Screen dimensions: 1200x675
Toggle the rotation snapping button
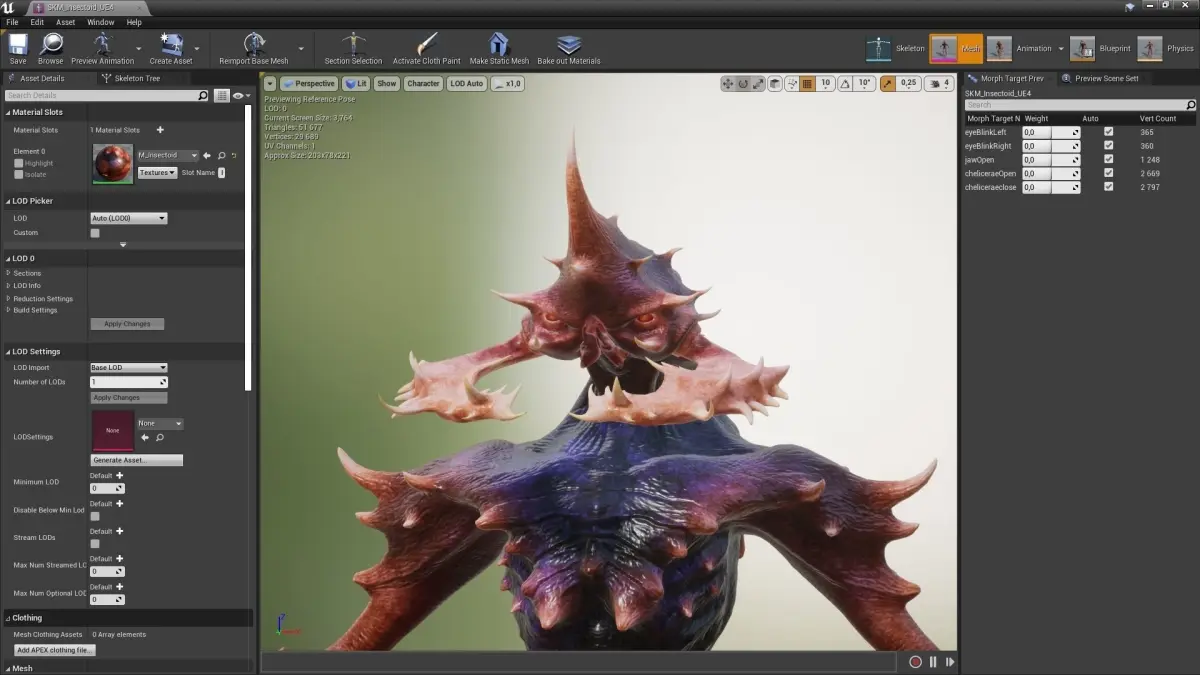tap(846, 84)
